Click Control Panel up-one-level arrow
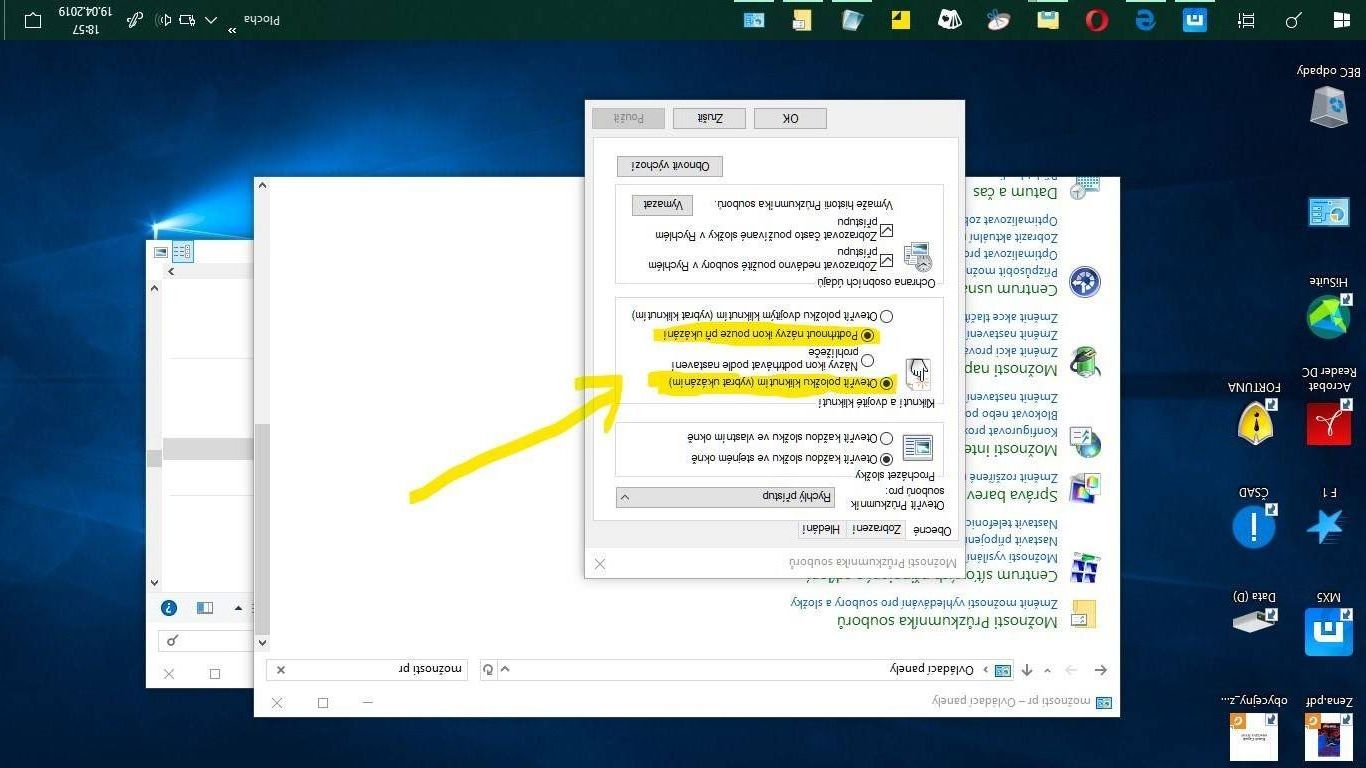The width and height of the screenshot is (1366, 768). [1028, 670]
